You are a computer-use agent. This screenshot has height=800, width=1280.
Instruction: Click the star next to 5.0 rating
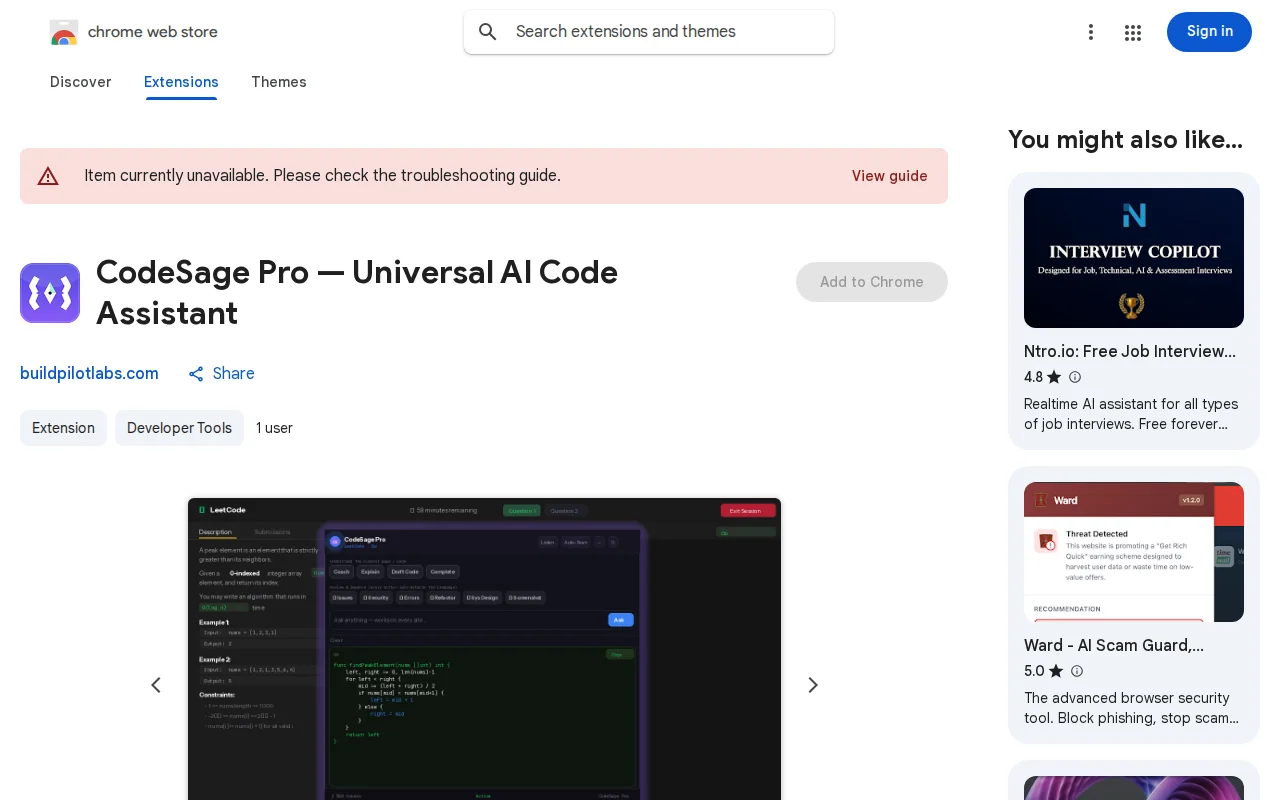tap(1056, 671)
